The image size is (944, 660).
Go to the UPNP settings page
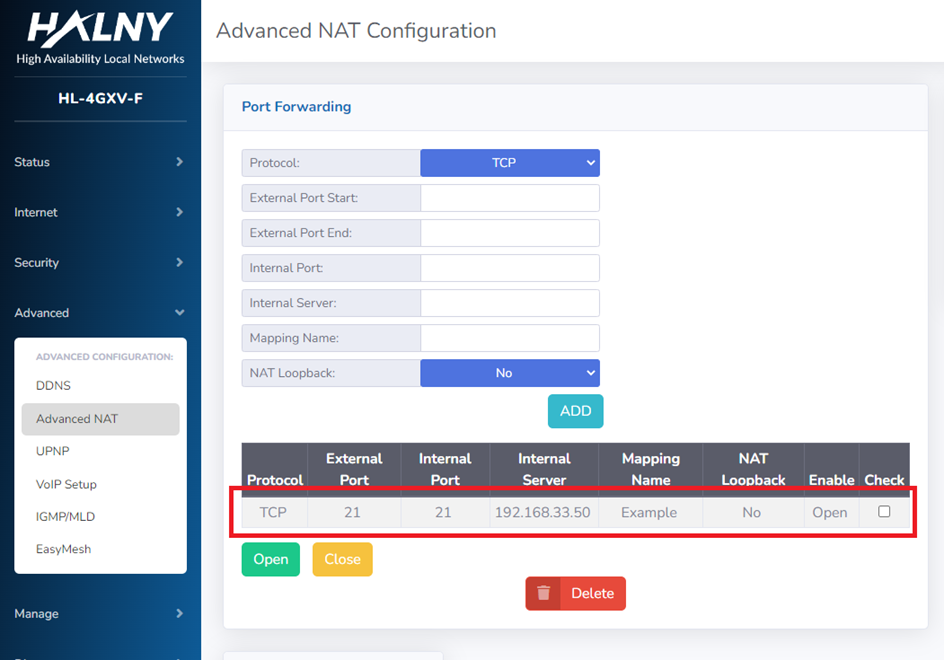(52, 451)
